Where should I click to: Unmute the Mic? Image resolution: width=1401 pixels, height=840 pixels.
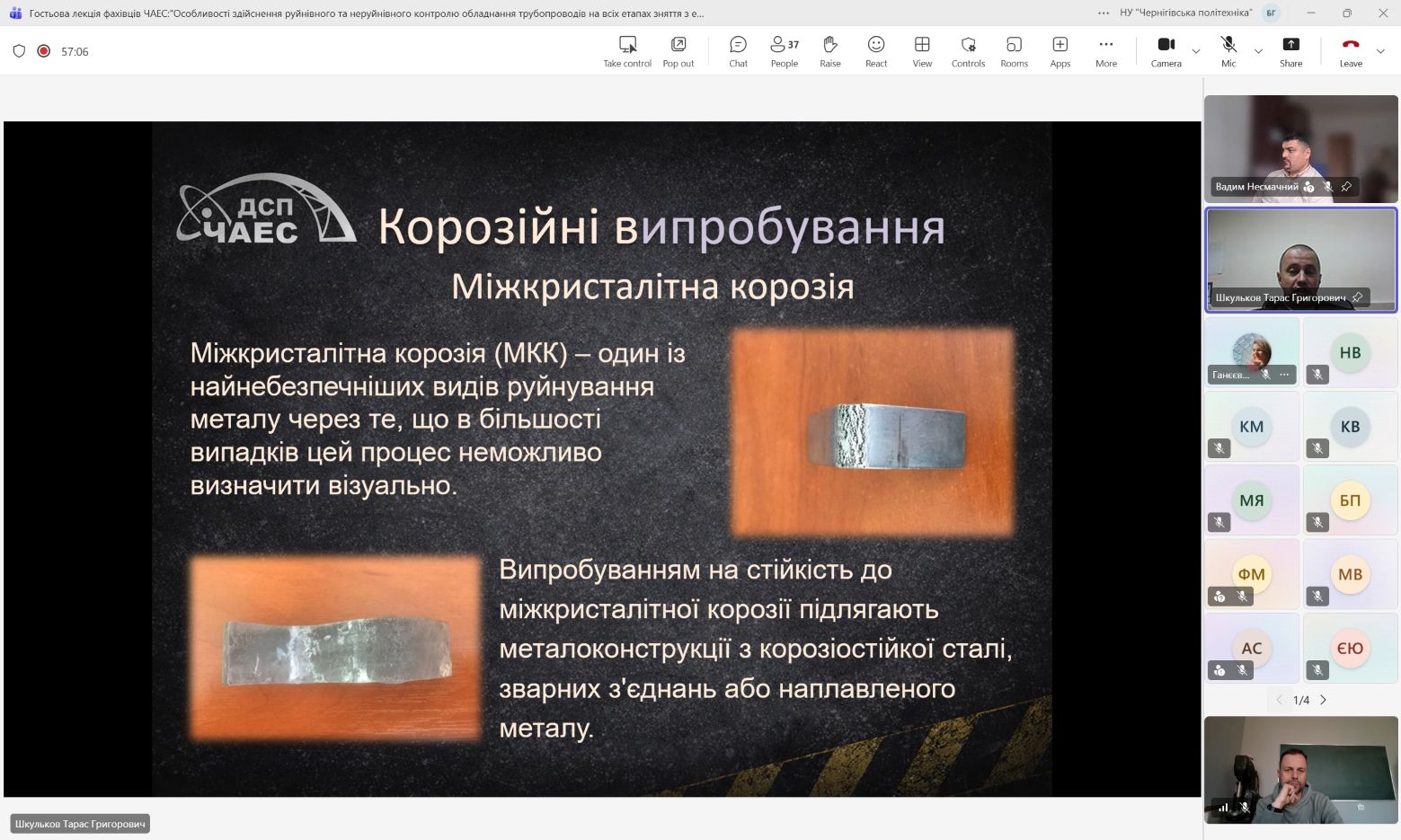pos(1228,51)
